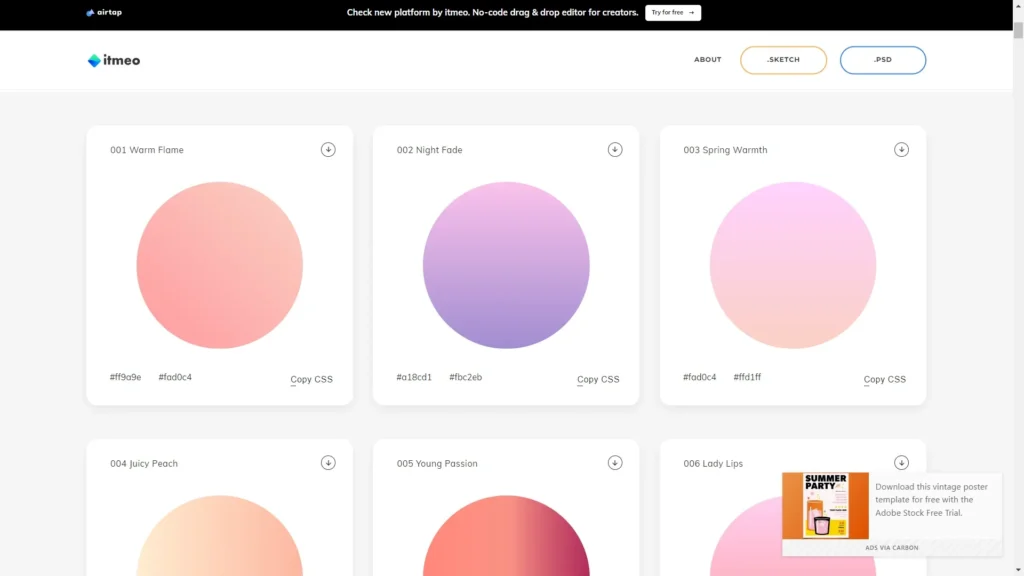
Task: Click the download arrow for Juicy Peach
Action: (x=328, y=462)
